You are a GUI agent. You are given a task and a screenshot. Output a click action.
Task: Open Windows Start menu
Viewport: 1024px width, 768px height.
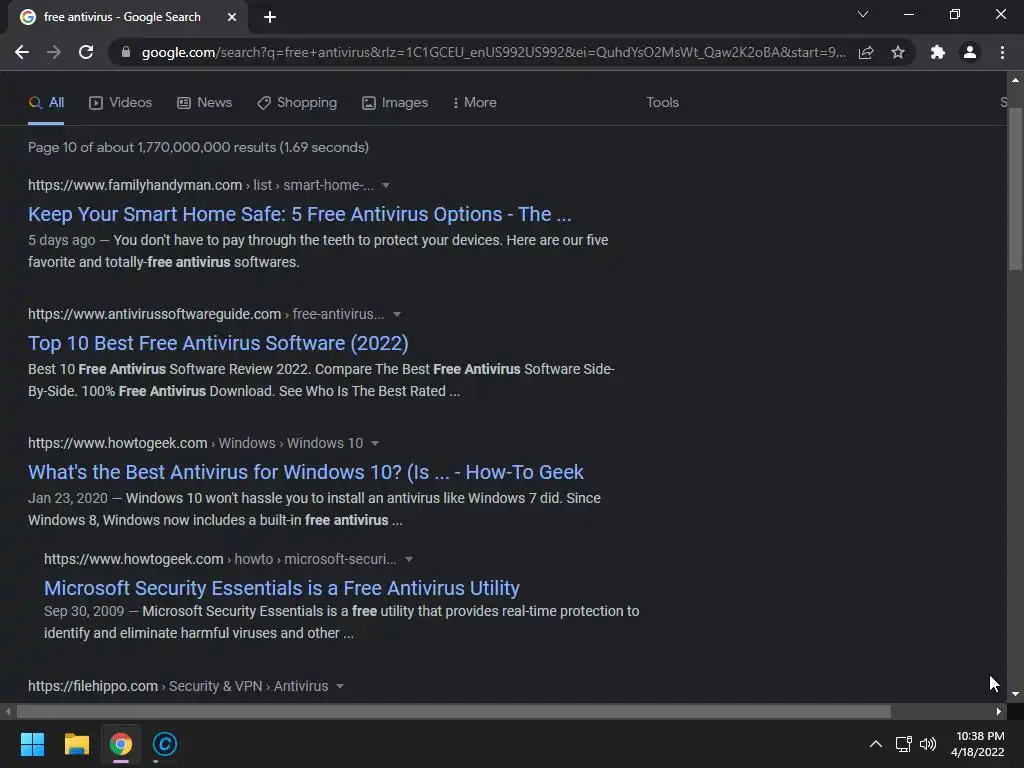[32, 744]
